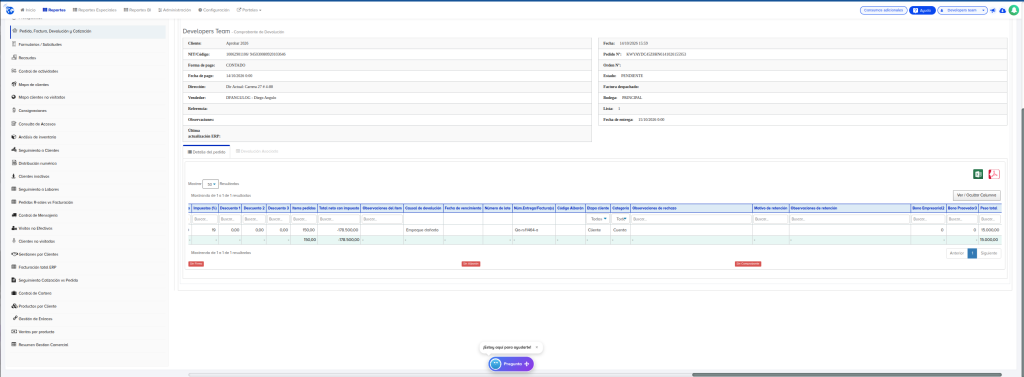The width and height of the screenshot is (1024, 377).
Task: Click the Recaudos sidebar icon
Action: tap(14, 57)
